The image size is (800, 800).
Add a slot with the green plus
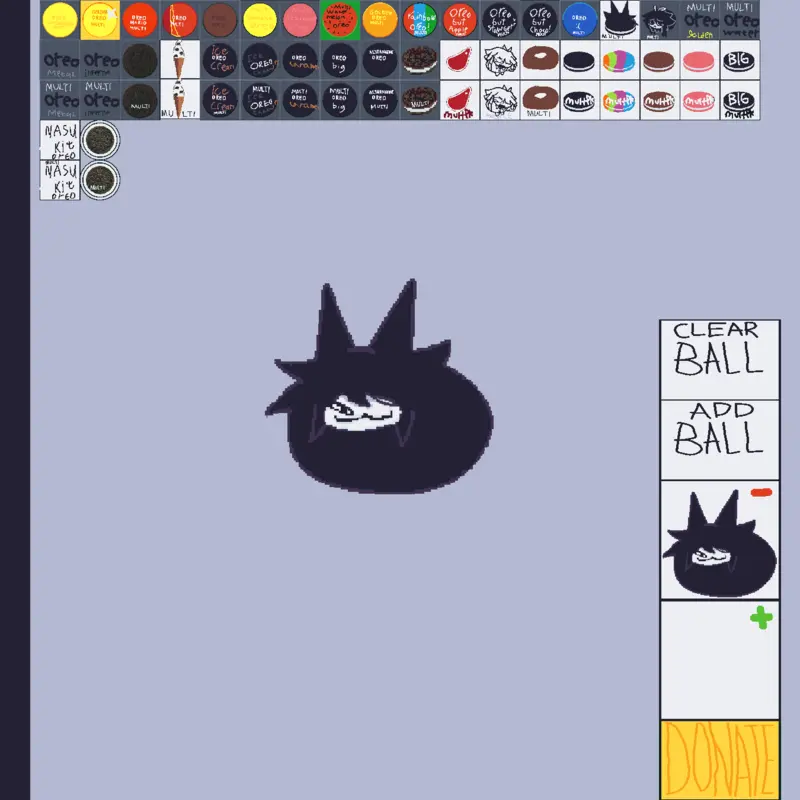[761, 617]
